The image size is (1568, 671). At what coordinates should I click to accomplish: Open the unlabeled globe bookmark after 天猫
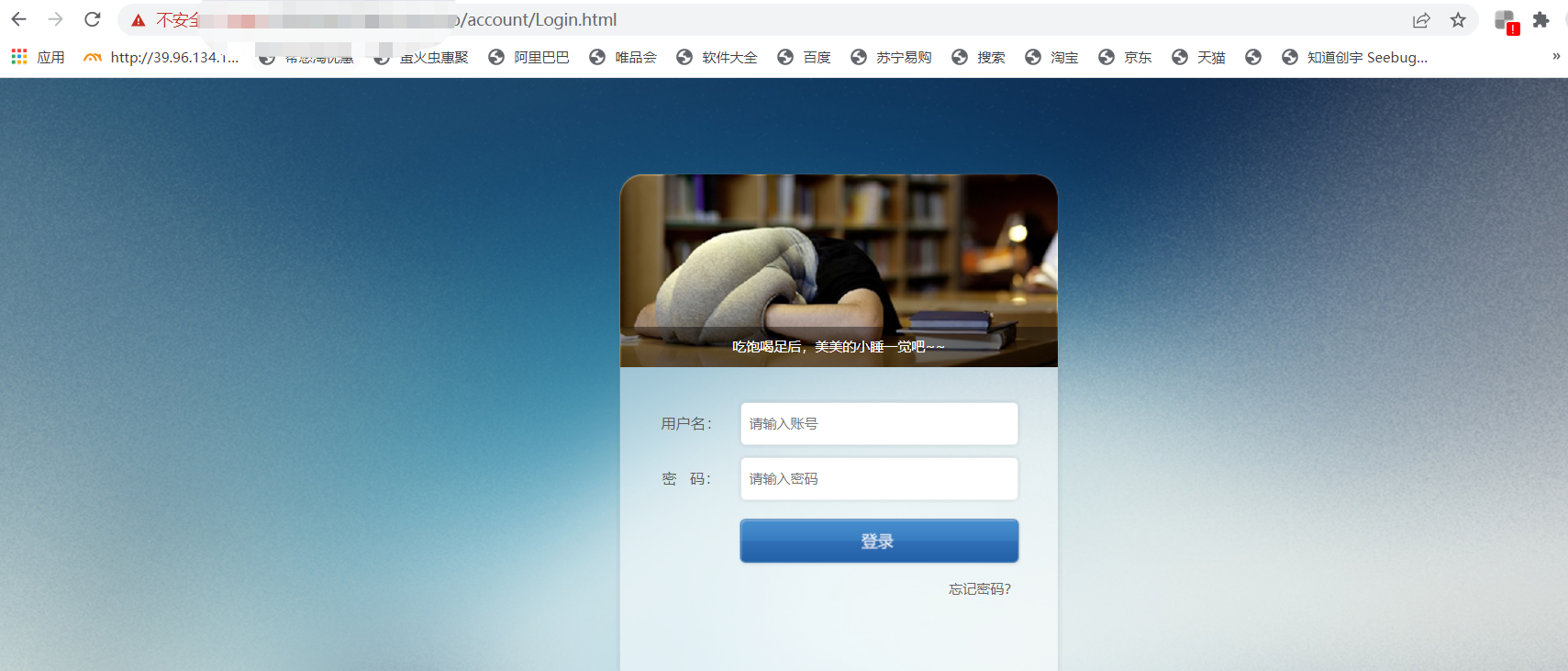pos(1253,57)
